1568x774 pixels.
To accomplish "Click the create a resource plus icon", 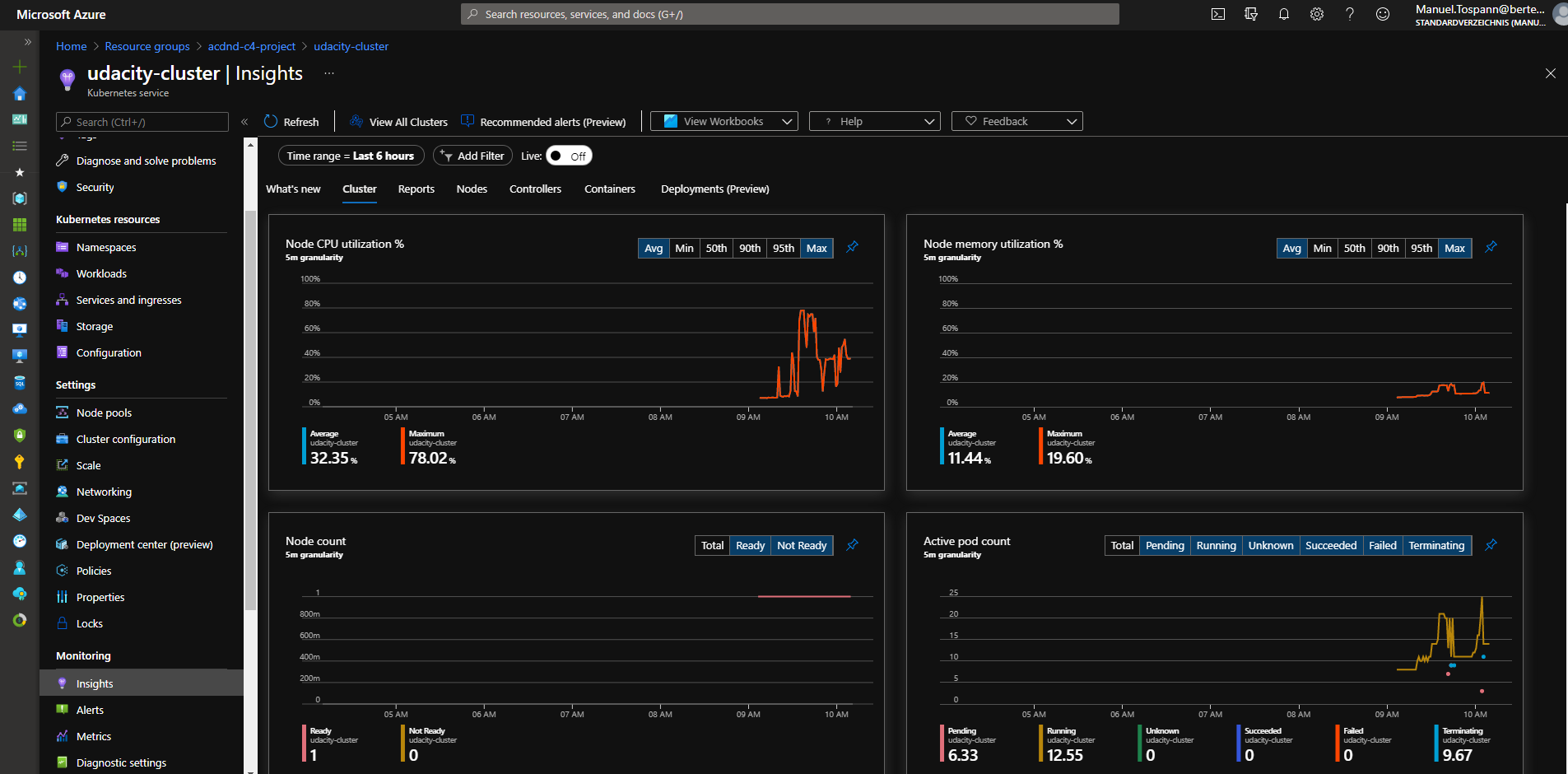I will tap(20, 67).
